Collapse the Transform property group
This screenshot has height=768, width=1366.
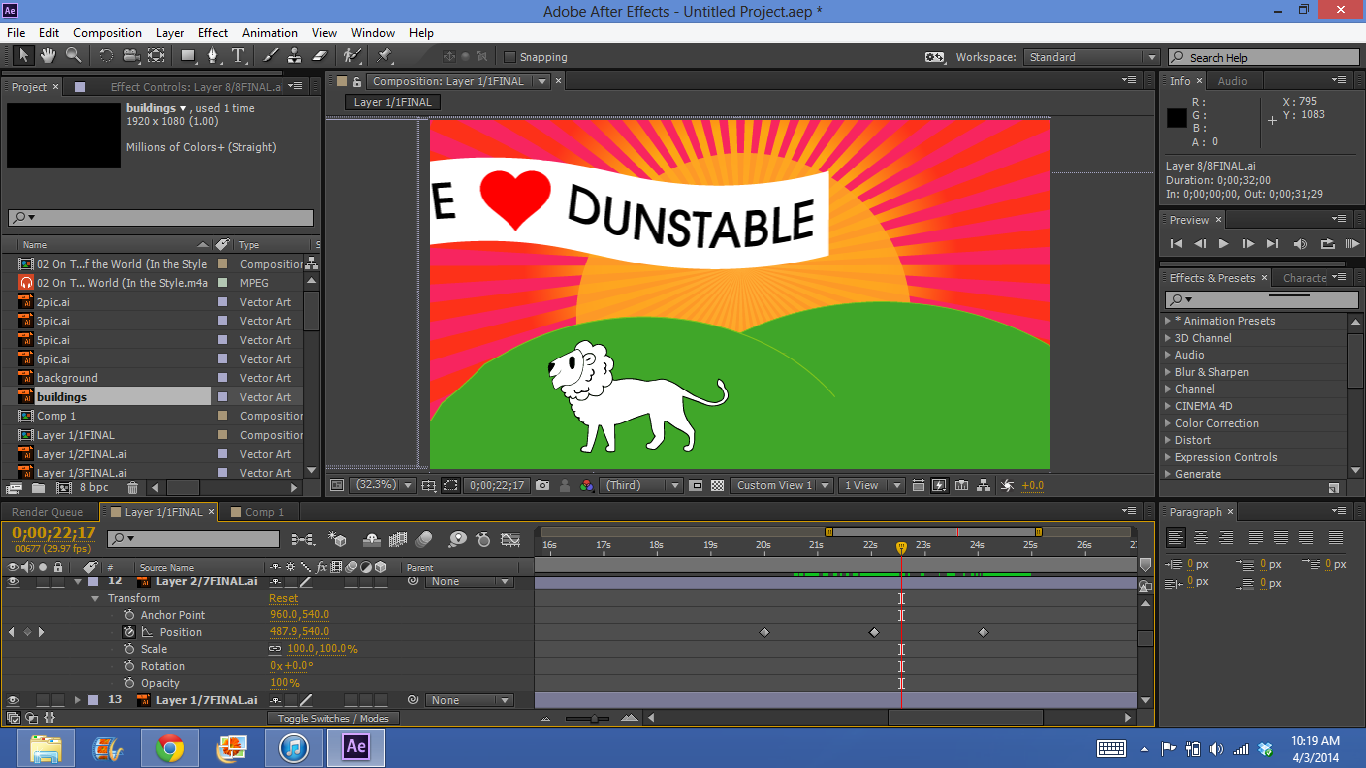(x=97, y=598)
